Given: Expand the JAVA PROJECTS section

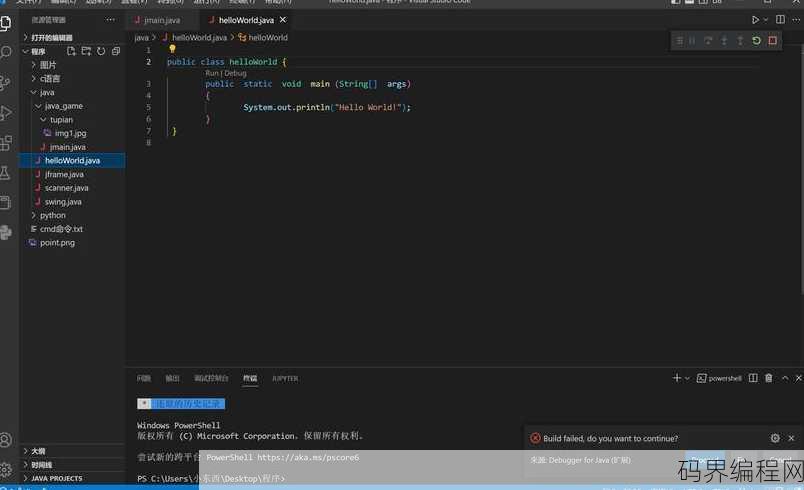Looking at the screenshot, I should [74, 478].
